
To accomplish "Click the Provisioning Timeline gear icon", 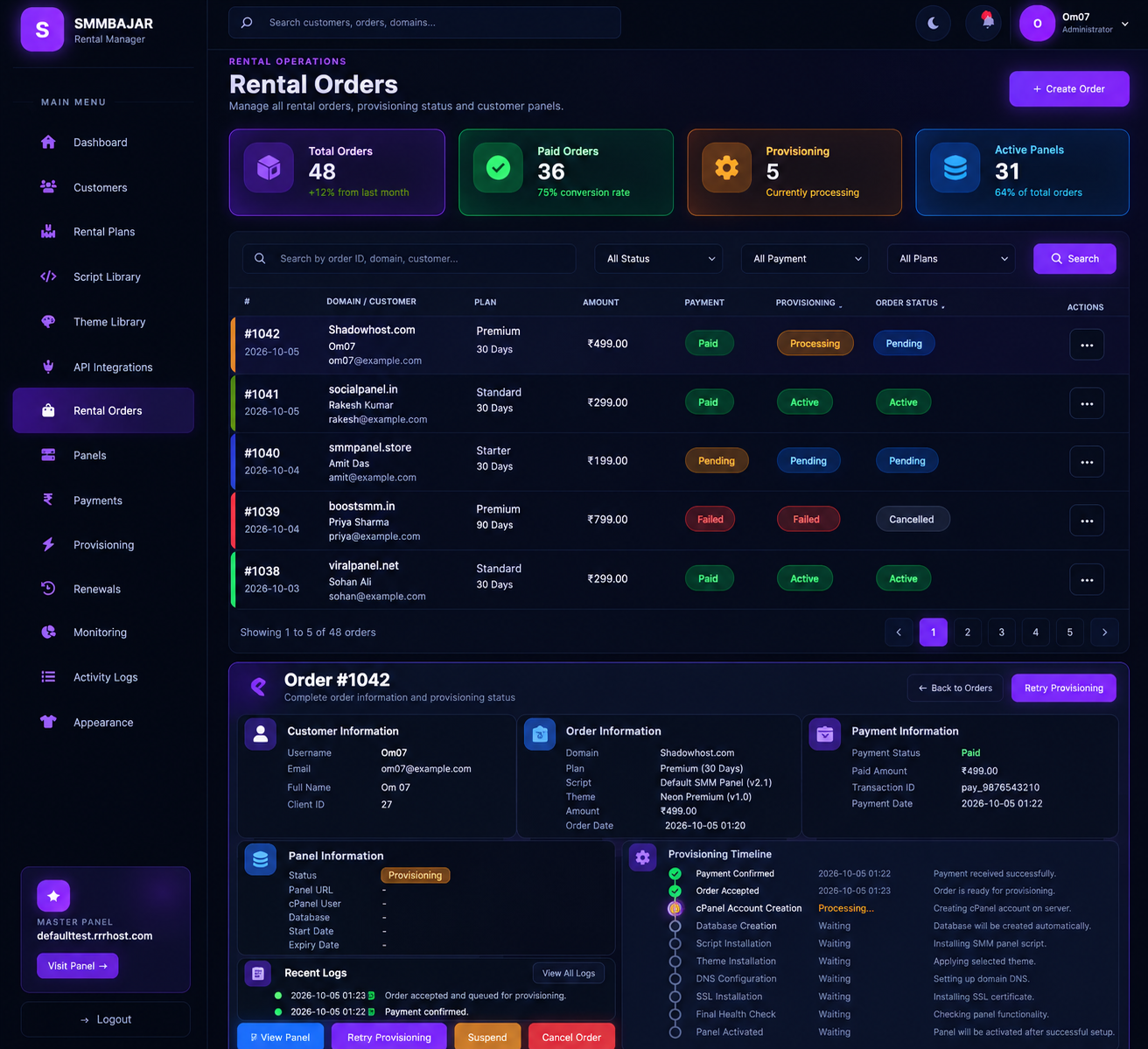I will coord(643,858).
